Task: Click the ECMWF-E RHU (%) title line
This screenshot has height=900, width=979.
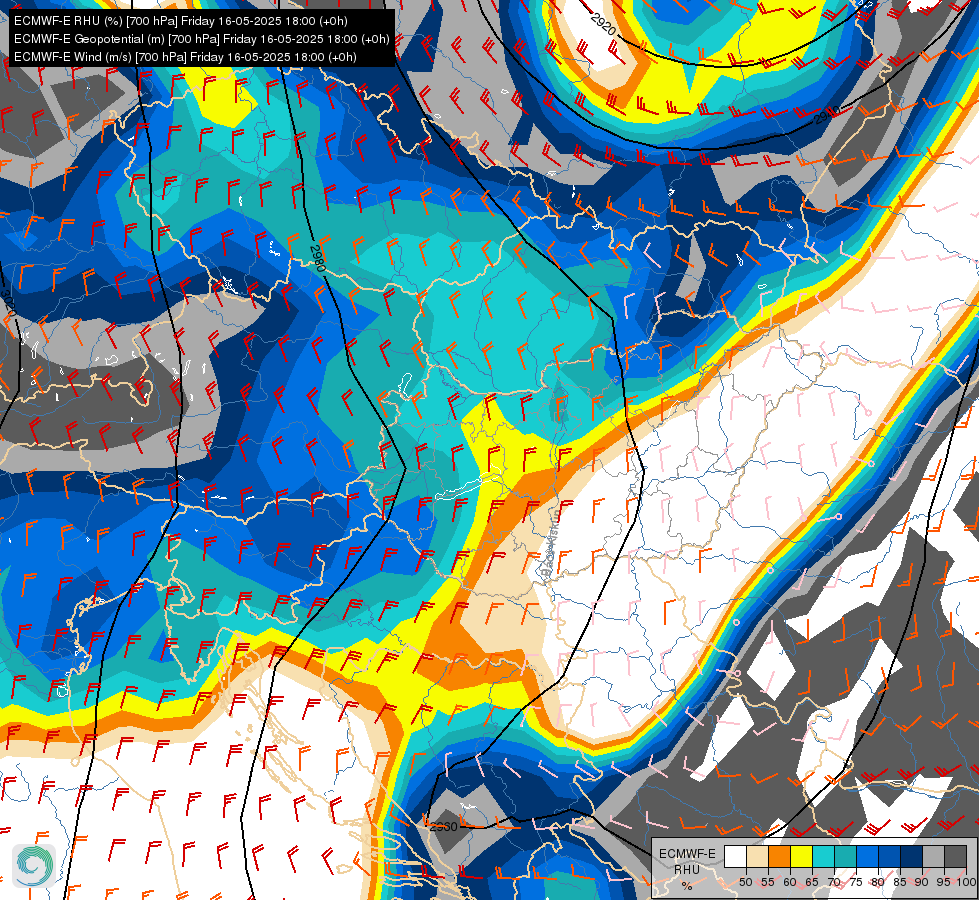Action: [x=180, y=21]
